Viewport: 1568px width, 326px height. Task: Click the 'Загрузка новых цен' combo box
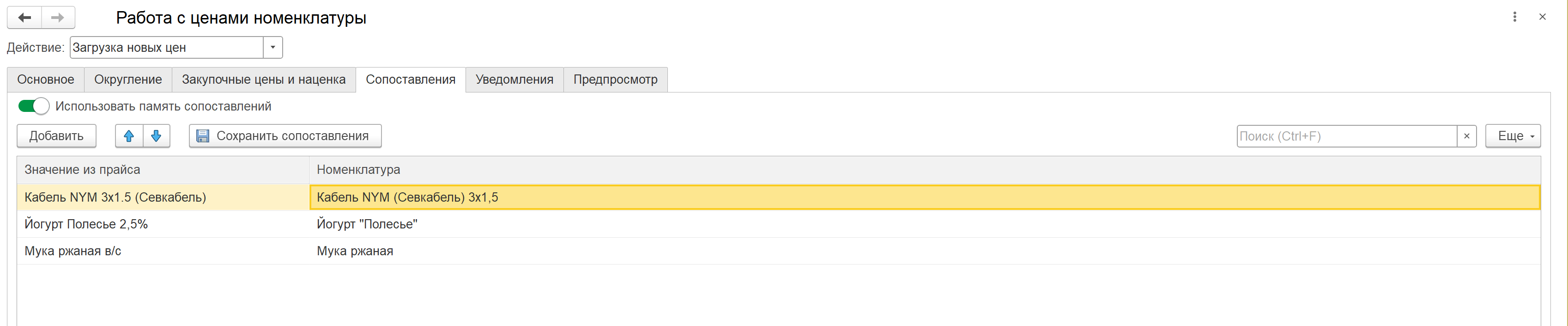point(167,48)
